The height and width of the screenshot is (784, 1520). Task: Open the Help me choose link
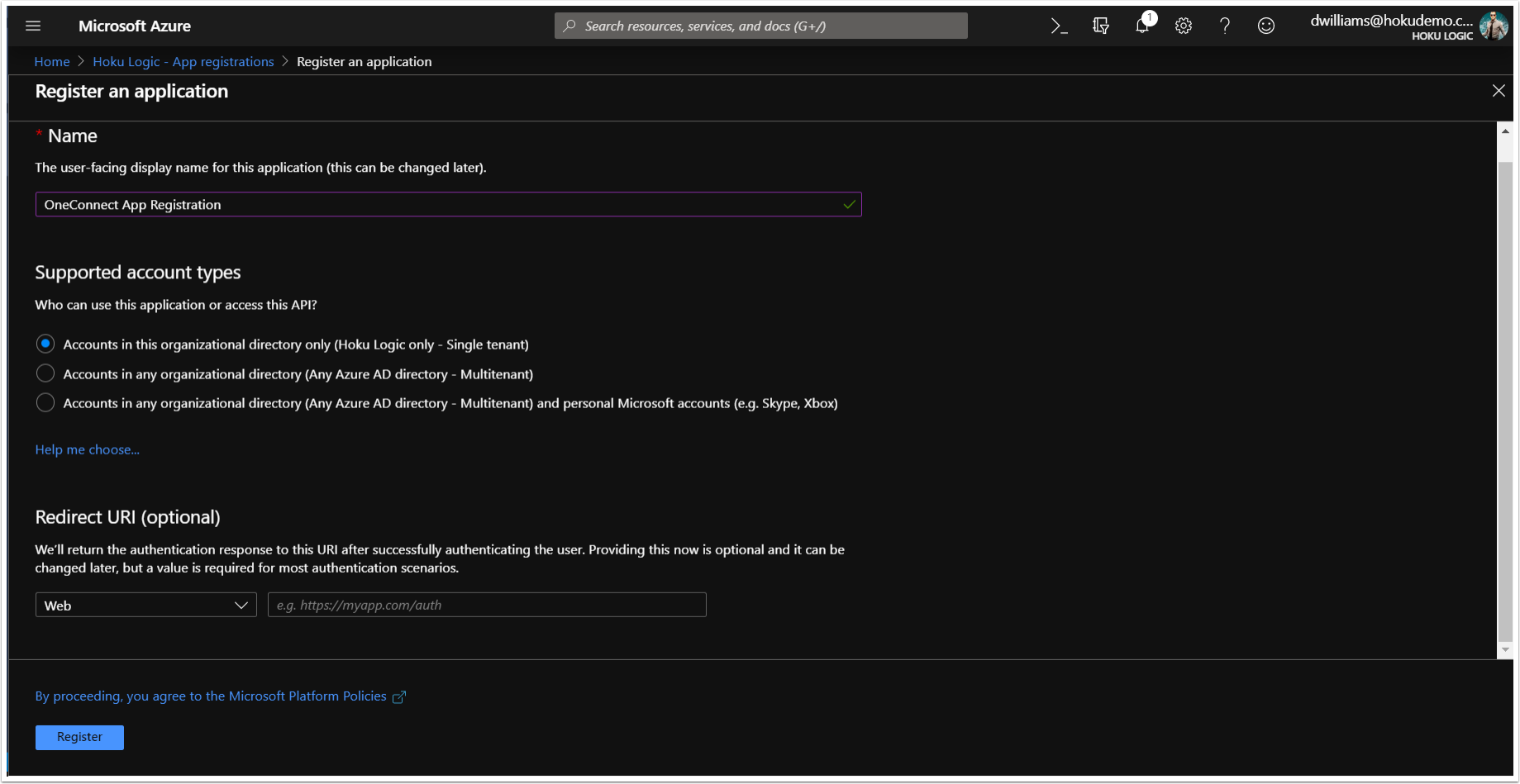pyautogui.click(x=88, y=449)
